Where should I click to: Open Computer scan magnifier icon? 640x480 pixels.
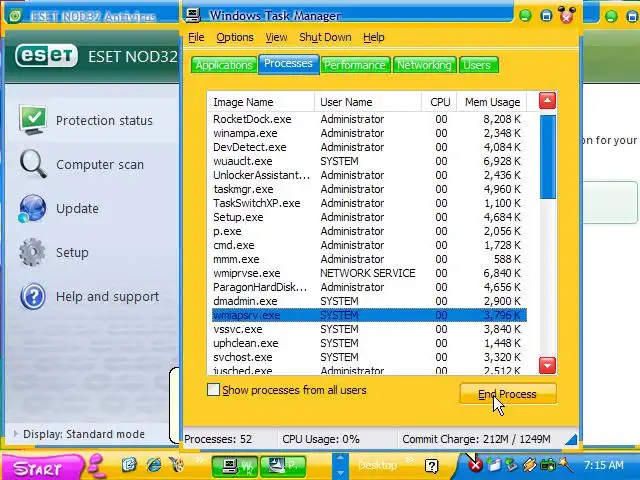pyautogui.click(x=33, y=164)
